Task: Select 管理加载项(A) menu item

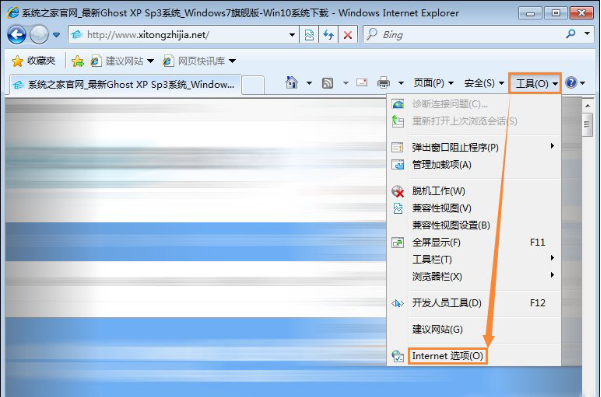Action: 474,165
